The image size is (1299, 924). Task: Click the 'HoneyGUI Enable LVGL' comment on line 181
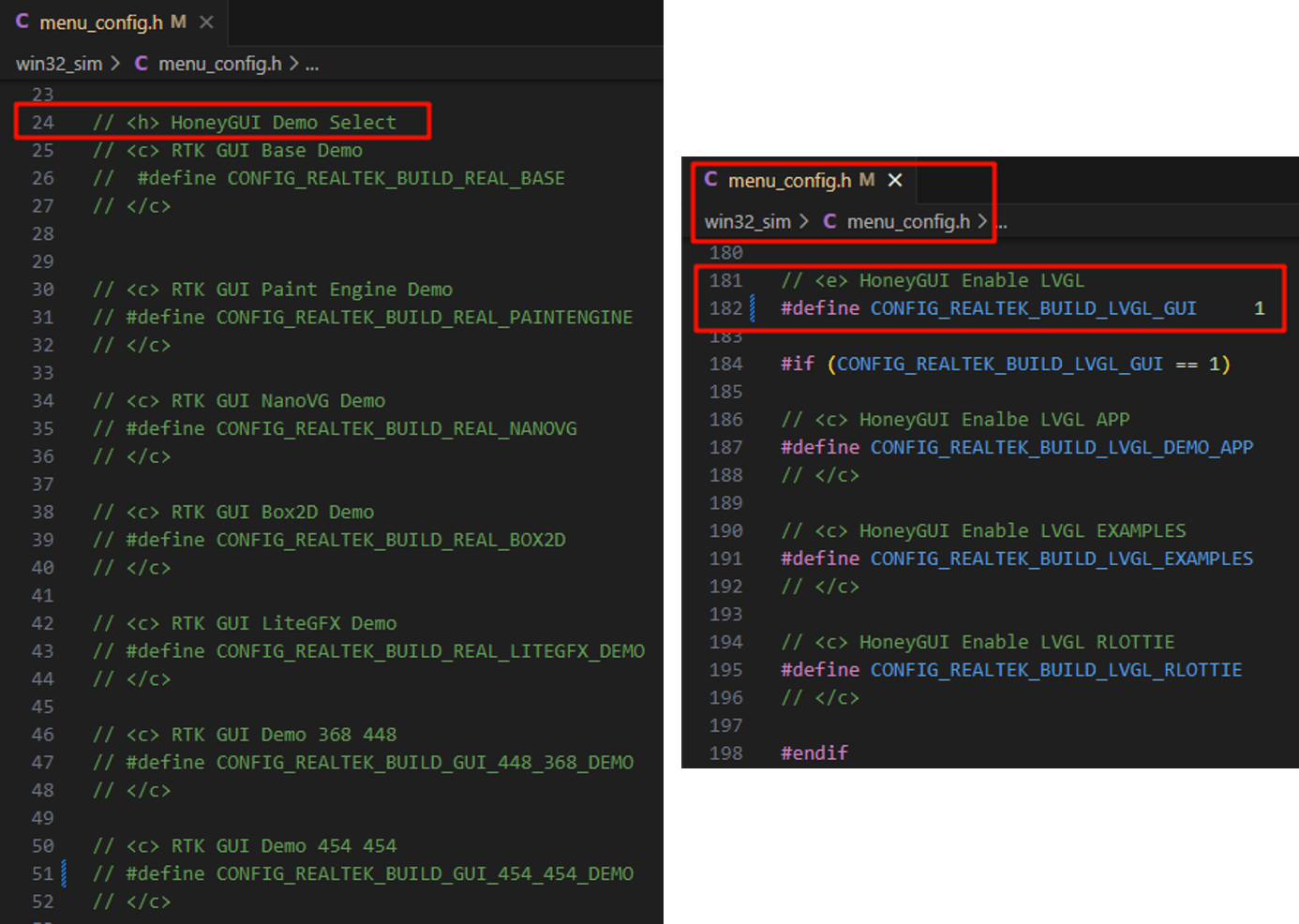(x=933, y=280)
